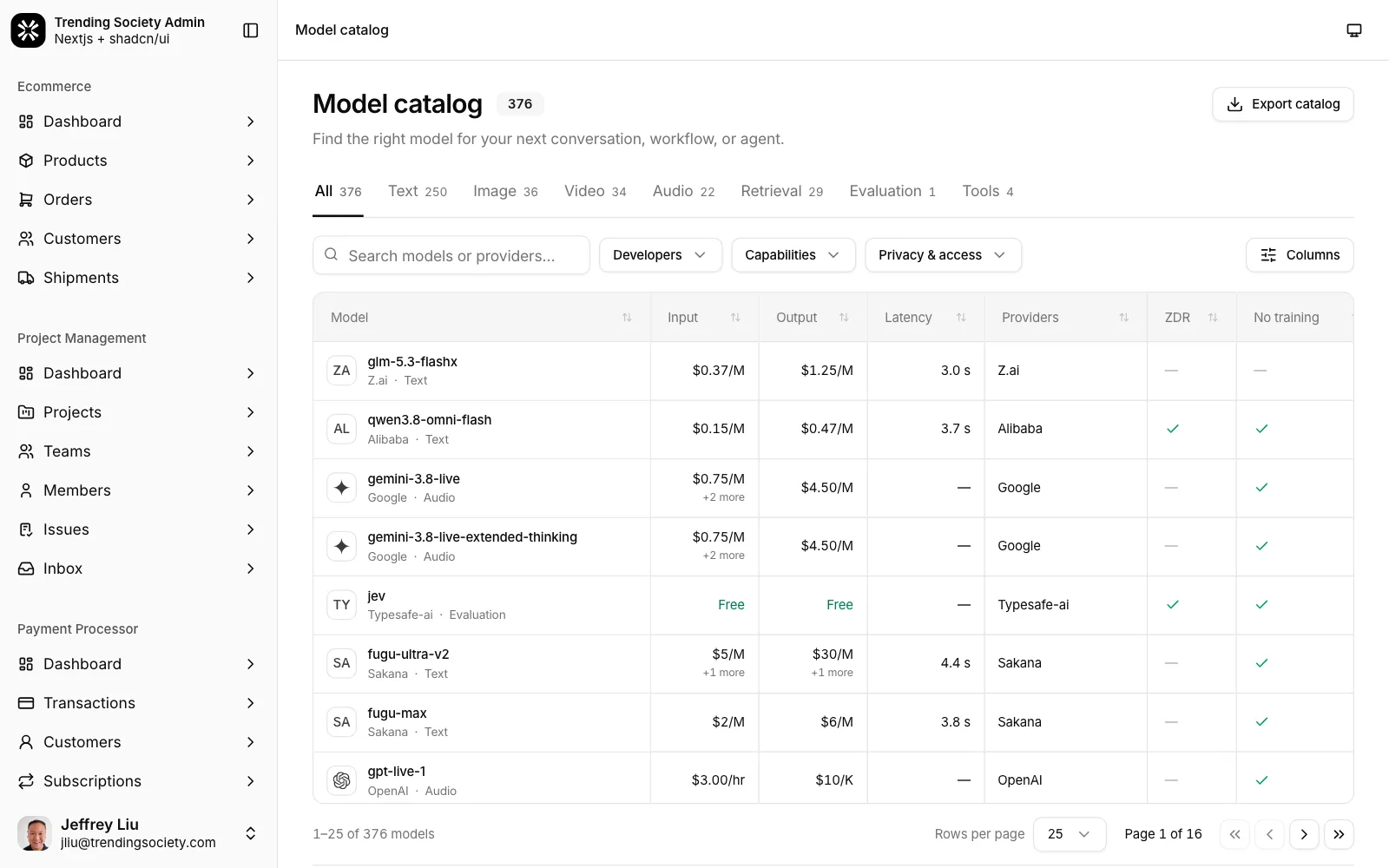Click the fugu-max model row name
1389x868 pixels.
397,713
